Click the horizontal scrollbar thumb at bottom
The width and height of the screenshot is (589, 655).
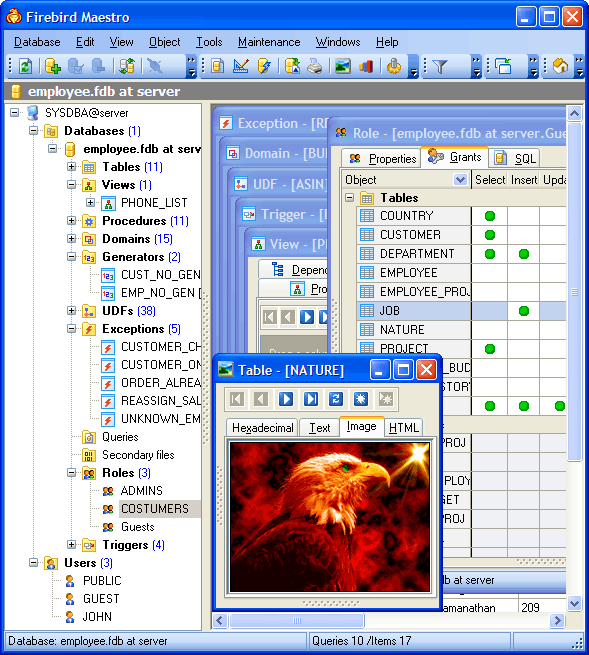click(x=297, y=620)
